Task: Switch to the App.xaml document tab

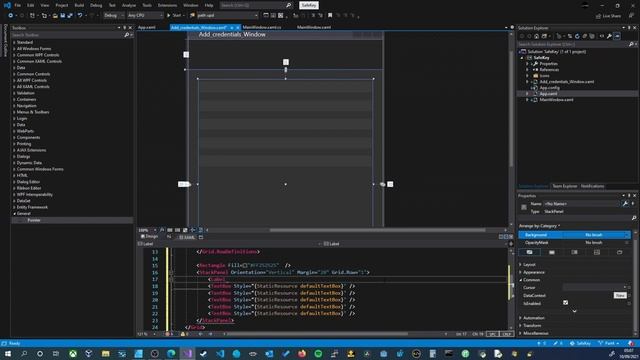Action: 147,27
